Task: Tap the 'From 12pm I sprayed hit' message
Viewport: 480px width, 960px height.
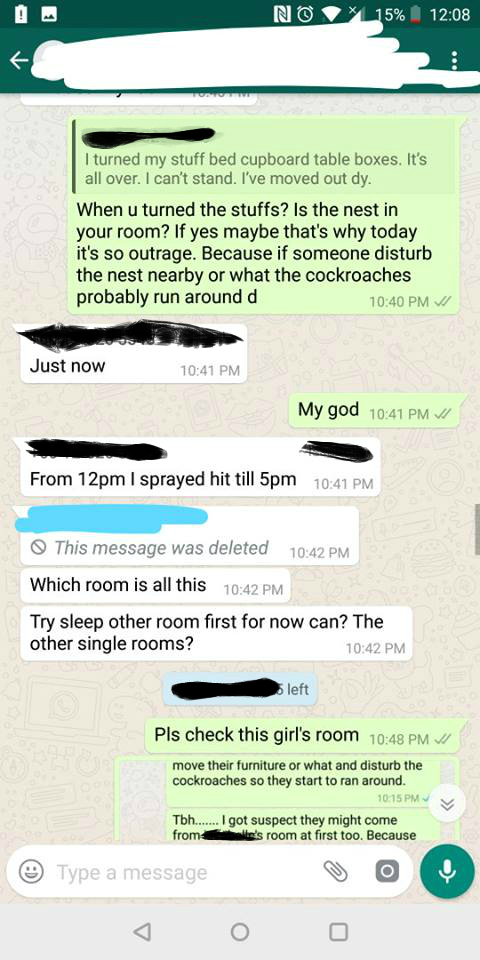Action: 200,467
